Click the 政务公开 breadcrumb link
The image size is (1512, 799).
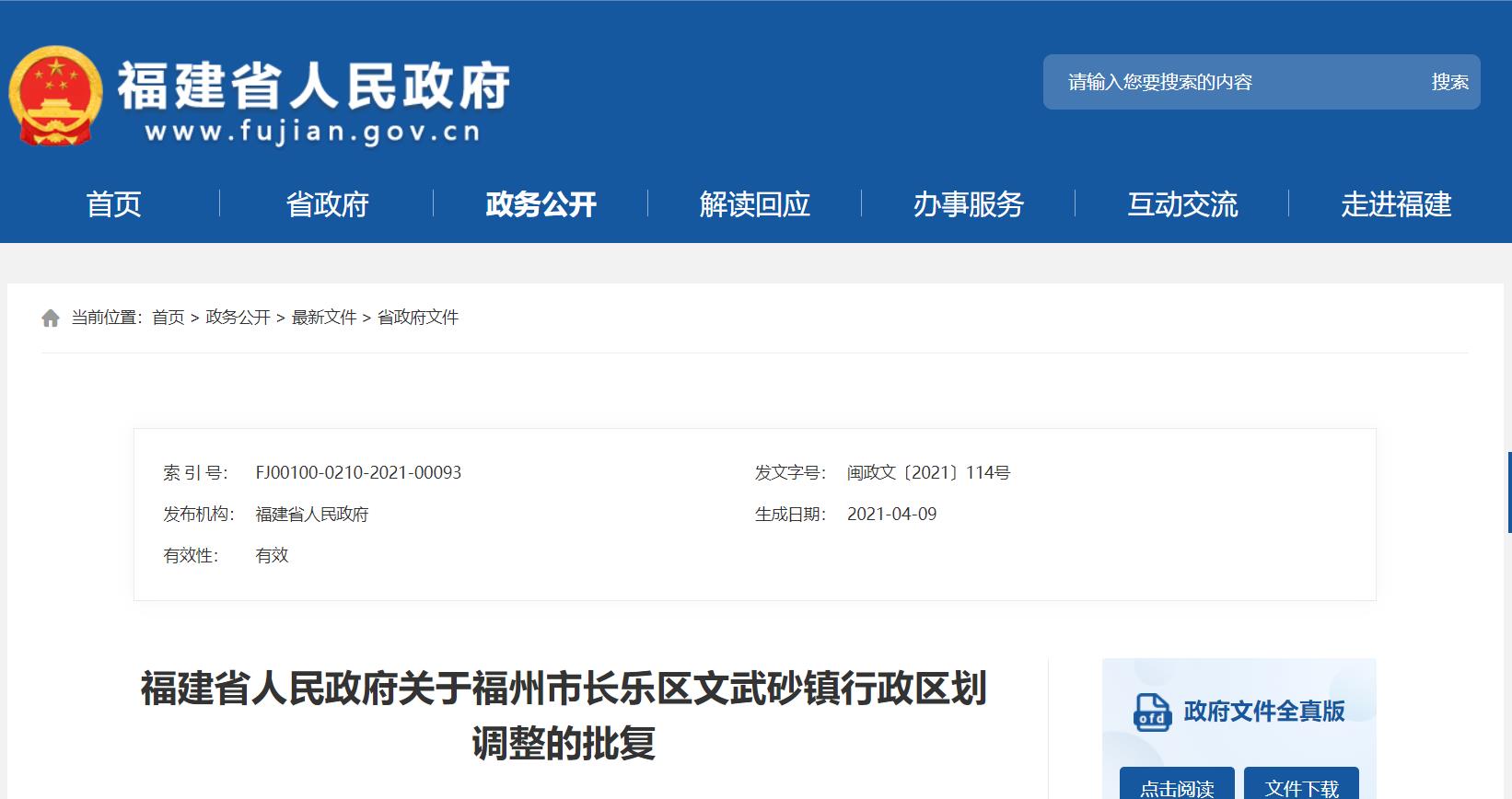coord(238,318)
